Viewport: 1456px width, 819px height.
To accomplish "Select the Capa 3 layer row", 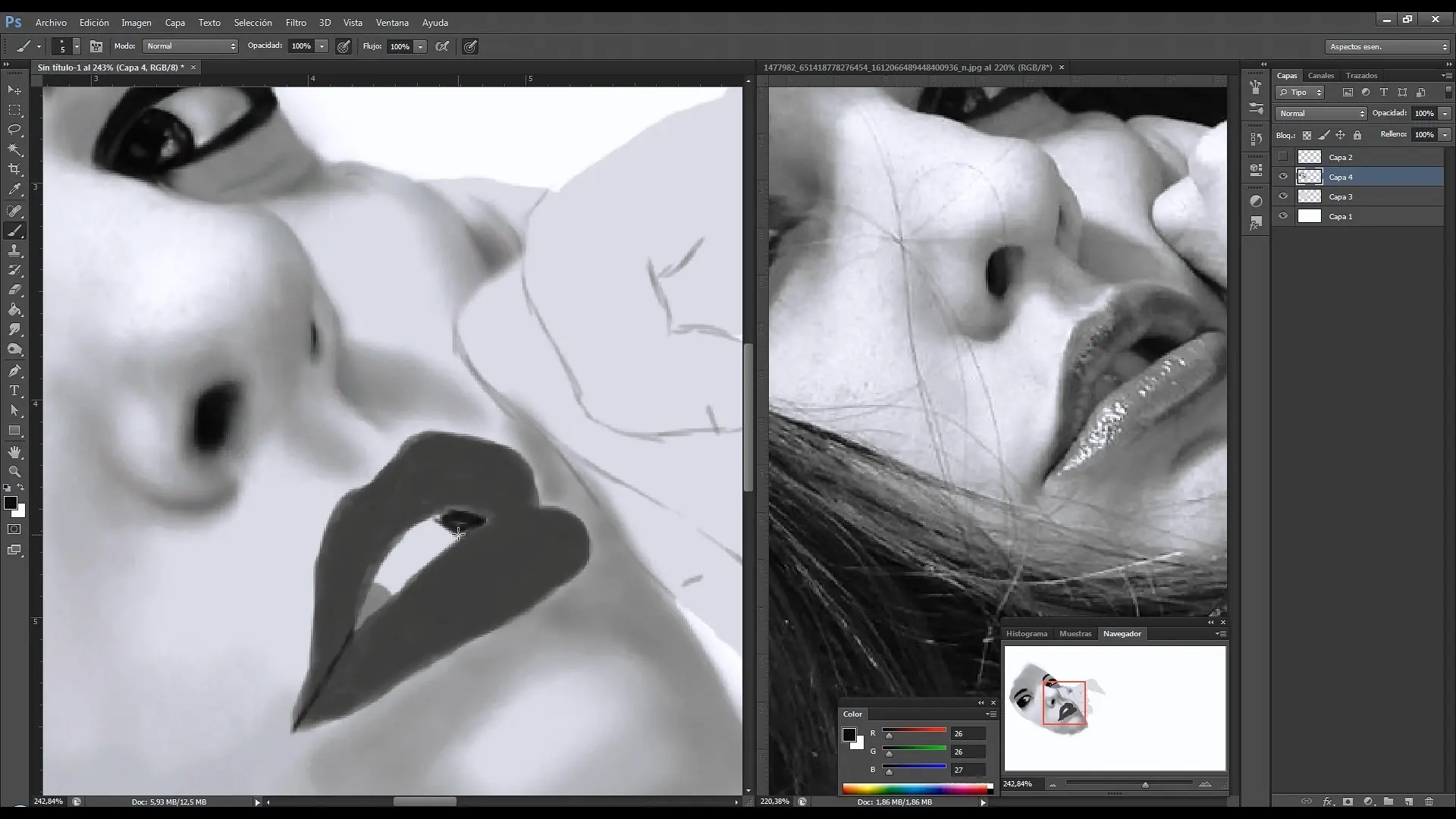I will [x=1358, y=196].
